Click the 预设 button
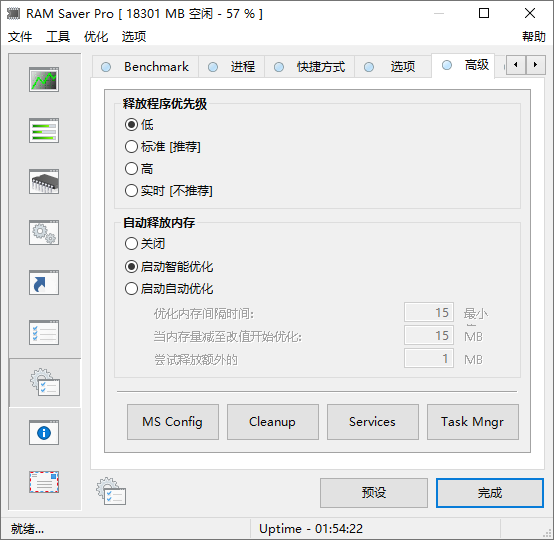 click(x=374, y=493)
